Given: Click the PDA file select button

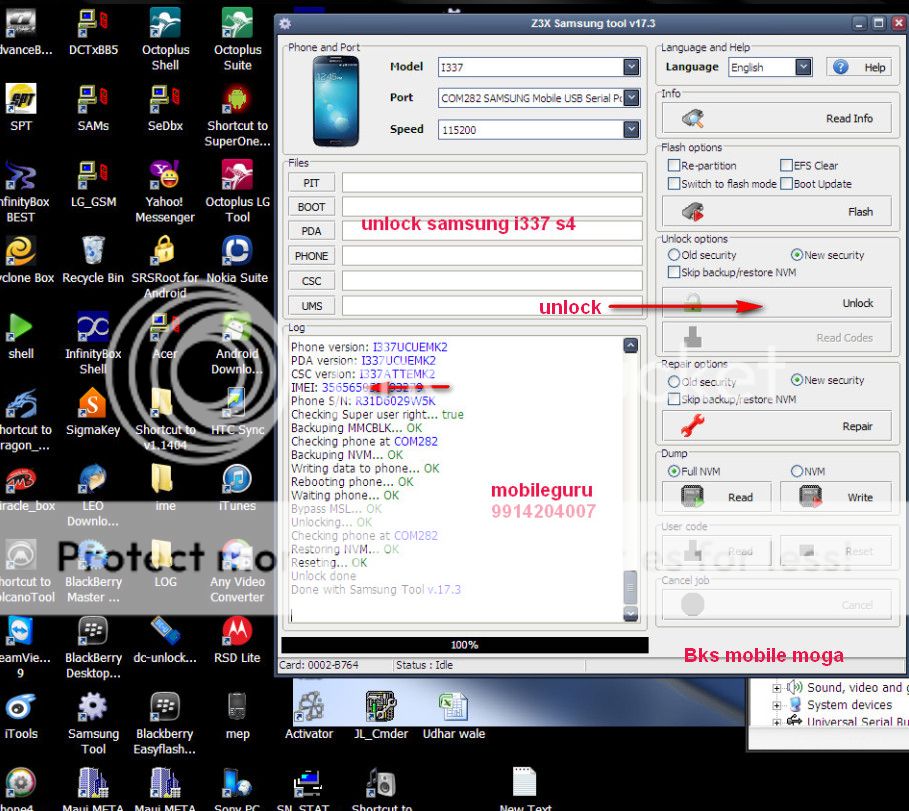Looking at the screenshot, I should tap(311, 231).
